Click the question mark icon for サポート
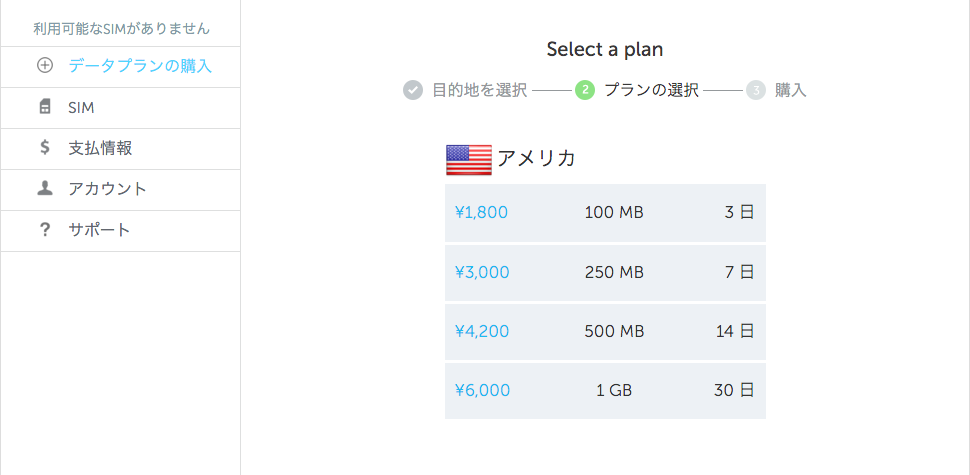Screen dimensions: 970x475 (45, 230)
